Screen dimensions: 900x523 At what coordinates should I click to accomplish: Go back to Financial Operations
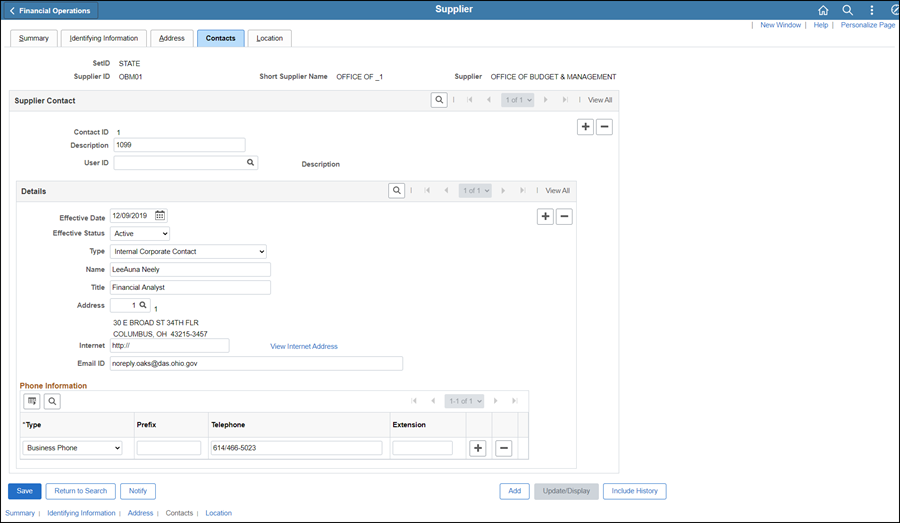click(50, 10)
